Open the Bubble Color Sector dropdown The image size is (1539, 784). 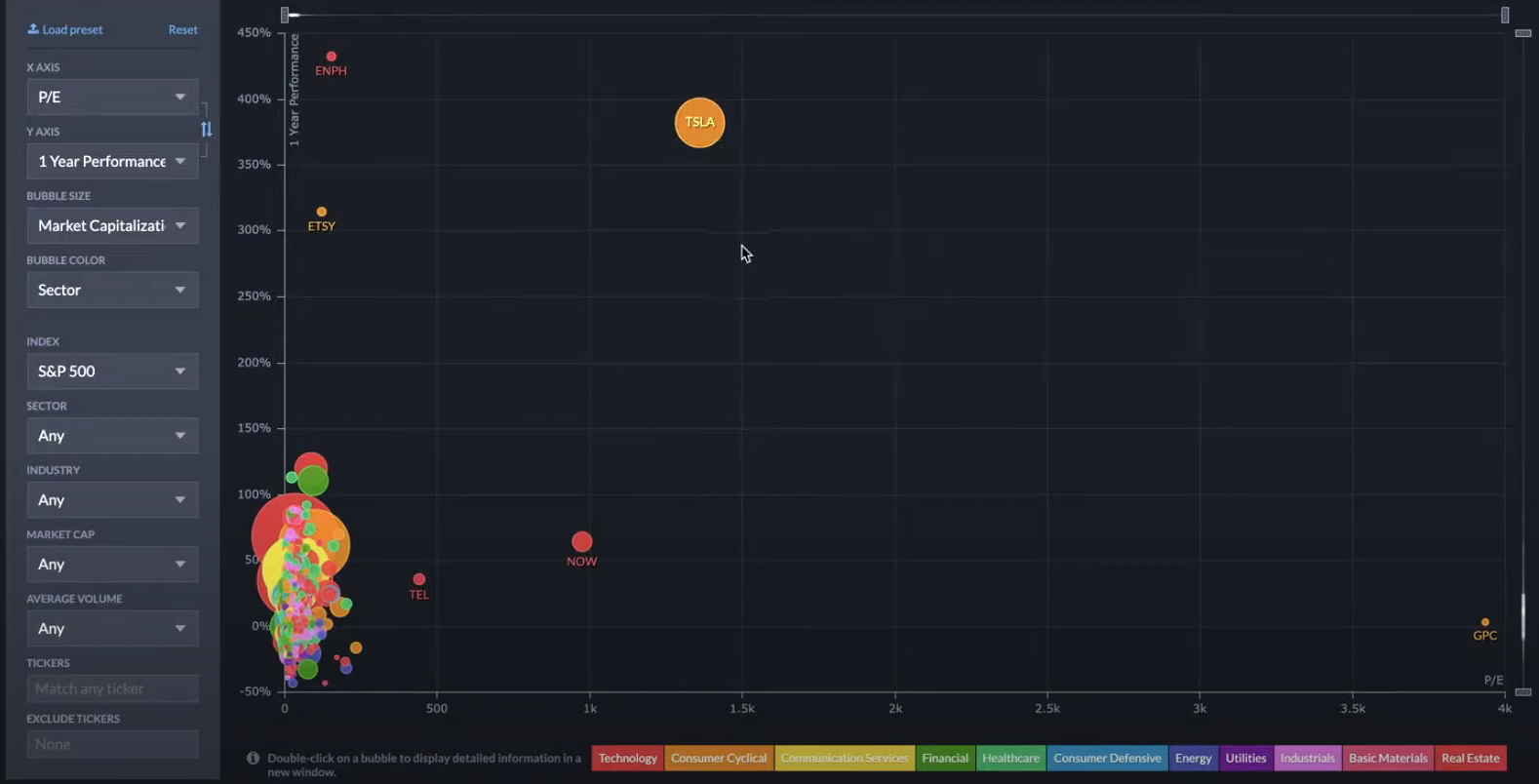(112, 290)
